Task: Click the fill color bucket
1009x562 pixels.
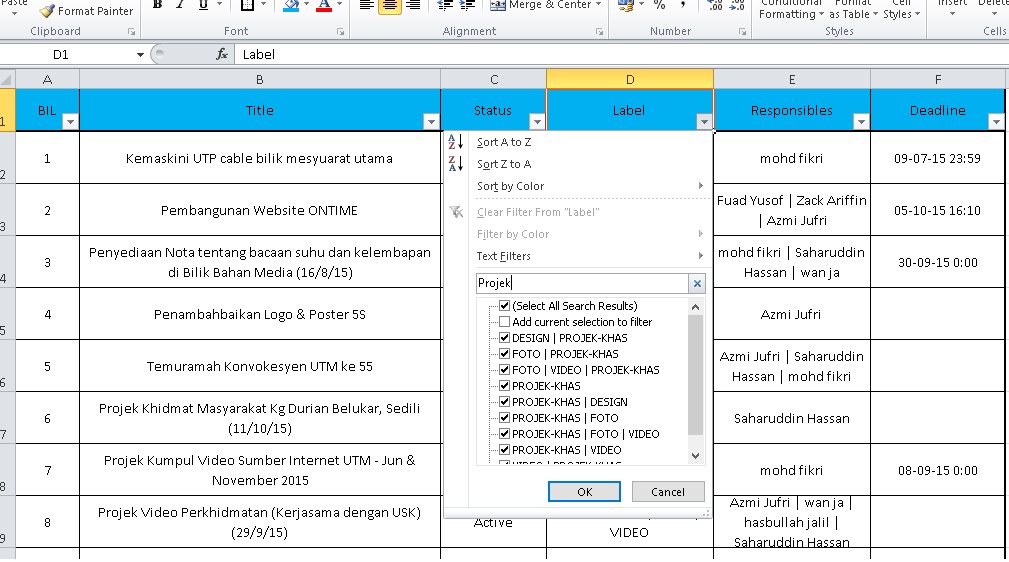Action: 291,5
